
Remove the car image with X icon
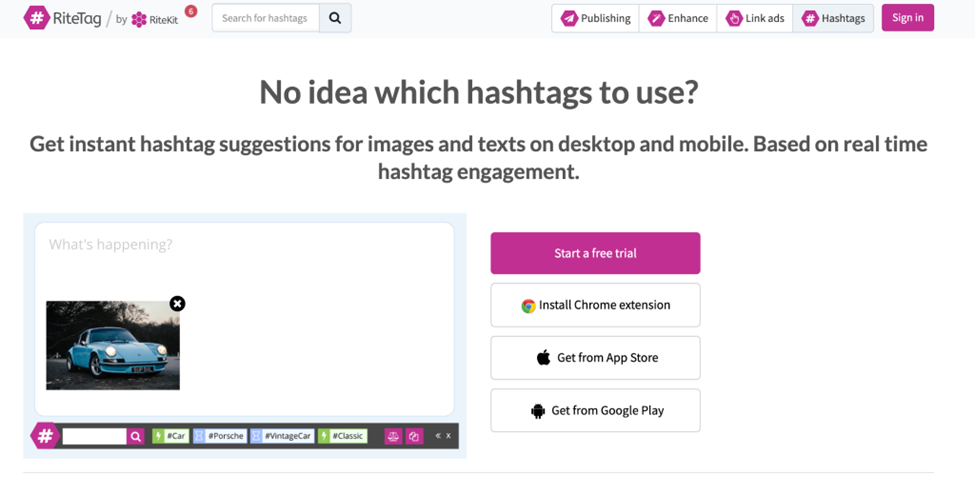coord(177,303)
